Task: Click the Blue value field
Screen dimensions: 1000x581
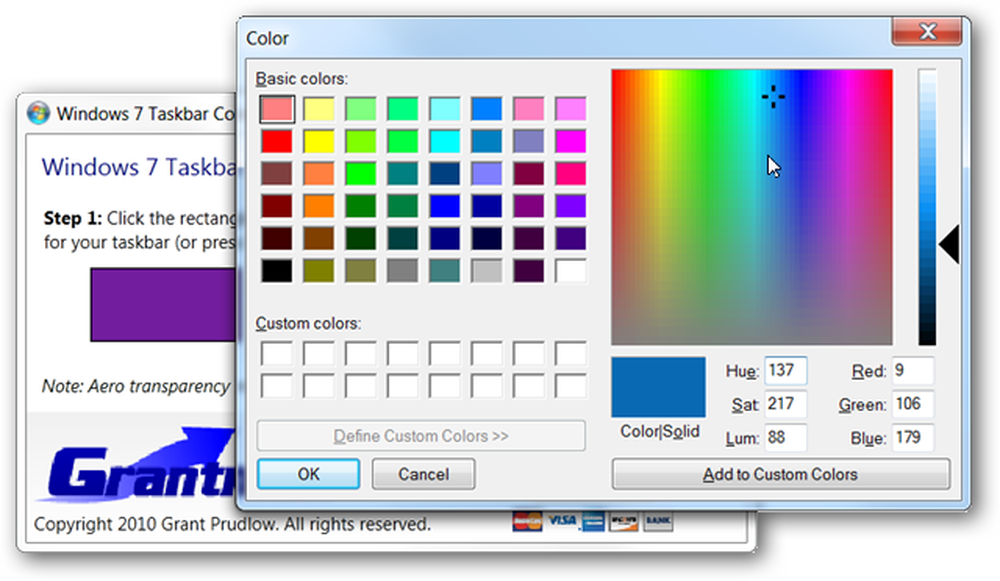Action: (x=913, y=438)
